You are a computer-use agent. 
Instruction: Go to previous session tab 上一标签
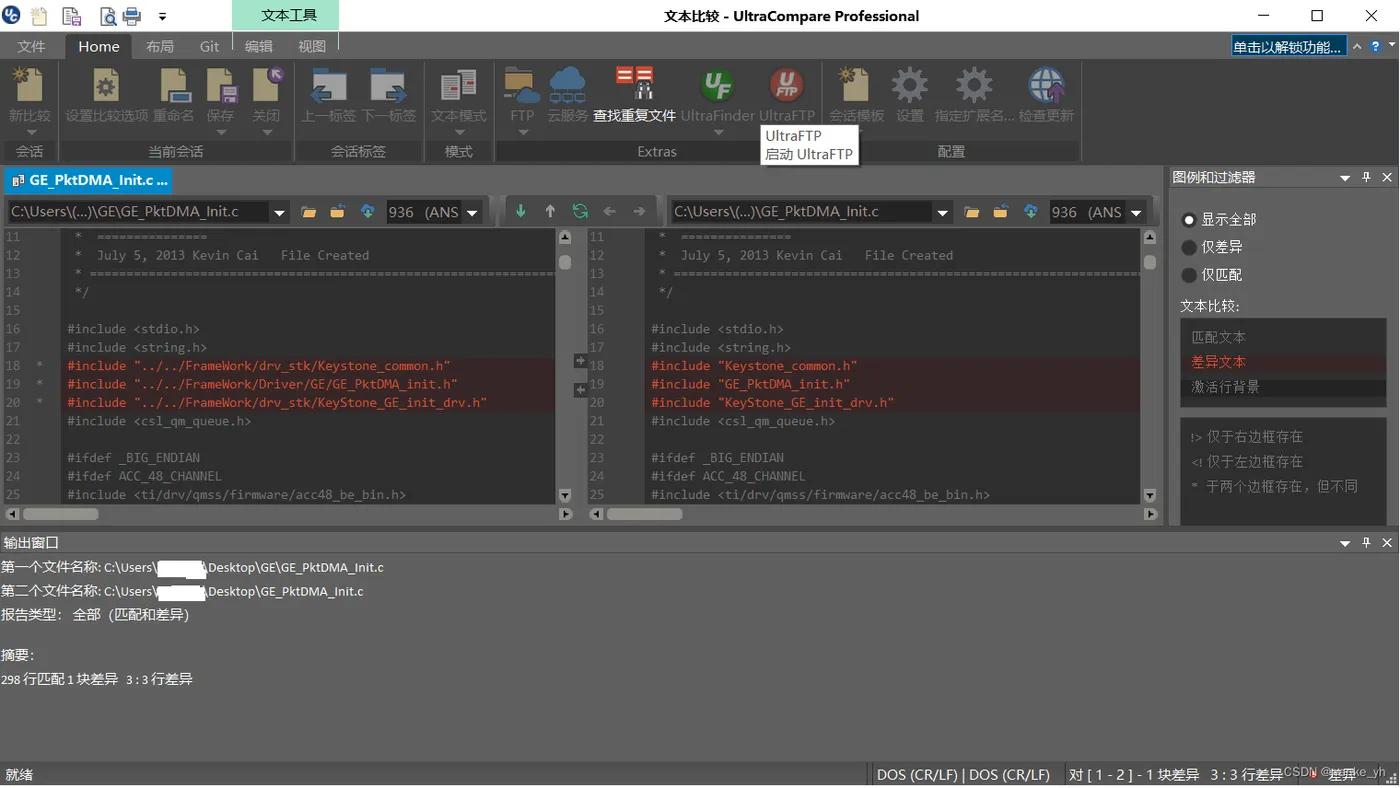click(x=329, y=95)
